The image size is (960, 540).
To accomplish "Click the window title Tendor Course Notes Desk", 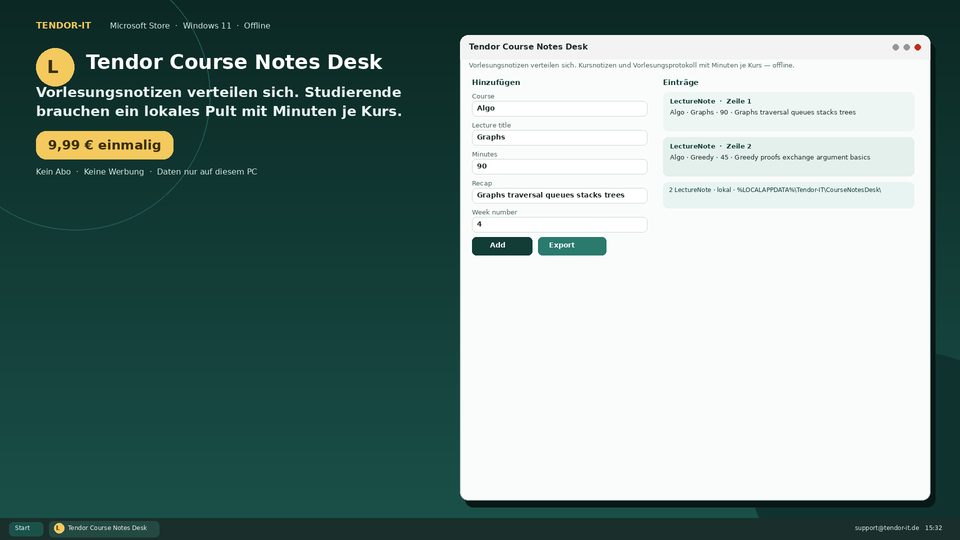I will click(528, 47).
